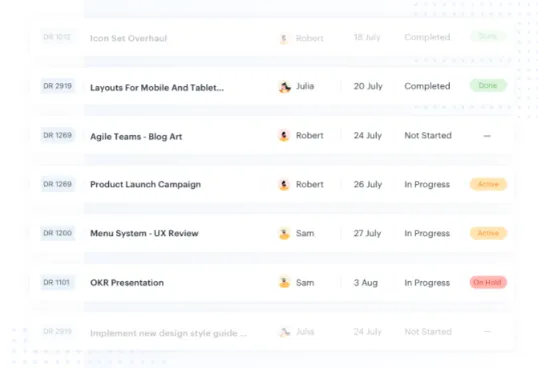Click the 18 July due date
Screen dimensions: 538x368
pos(367,37)
